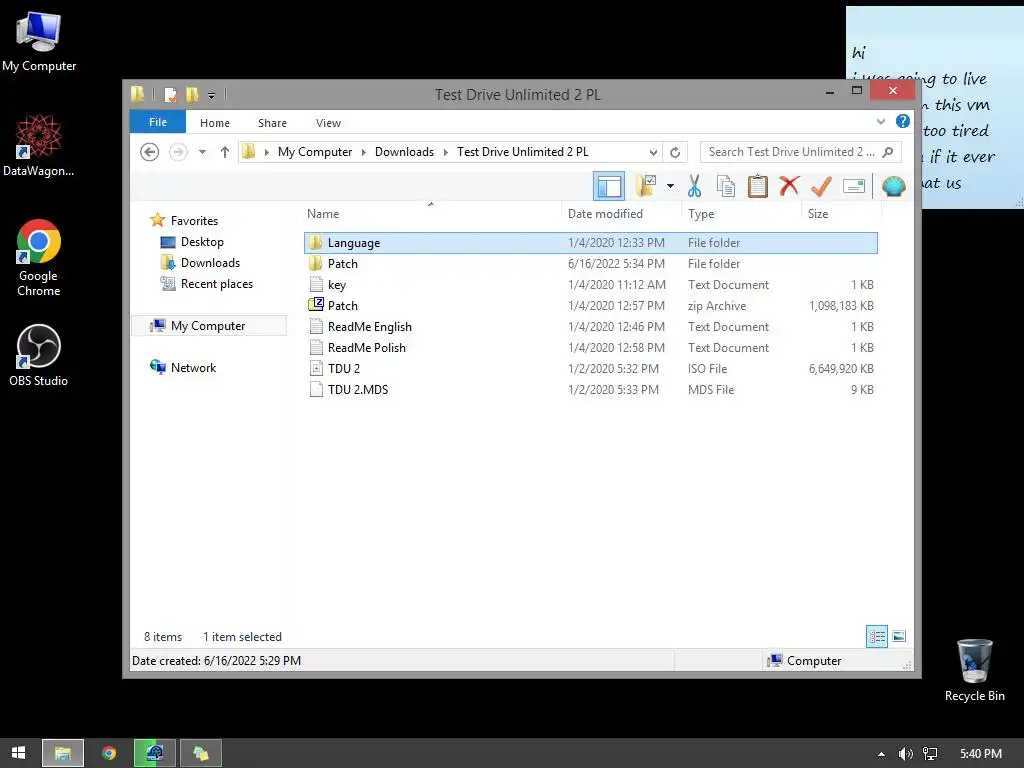This screenshot has height=768, width=1024.
Task: Select My Computer in the navigation pane
Action: tap(209, 325)
